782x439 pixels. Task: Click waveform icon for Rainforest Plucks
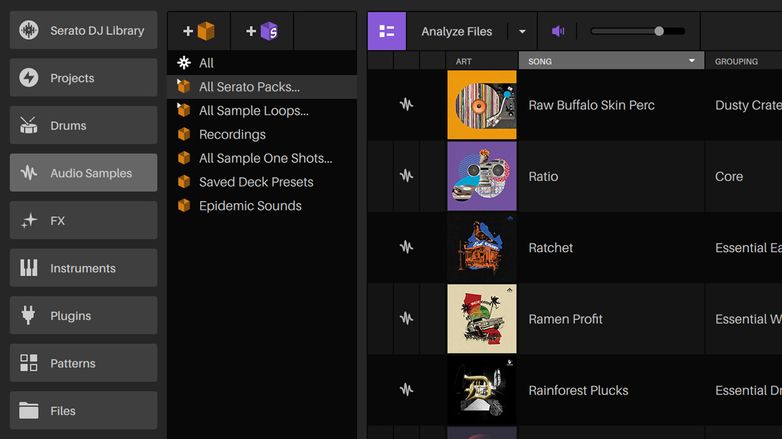[406, 390]
